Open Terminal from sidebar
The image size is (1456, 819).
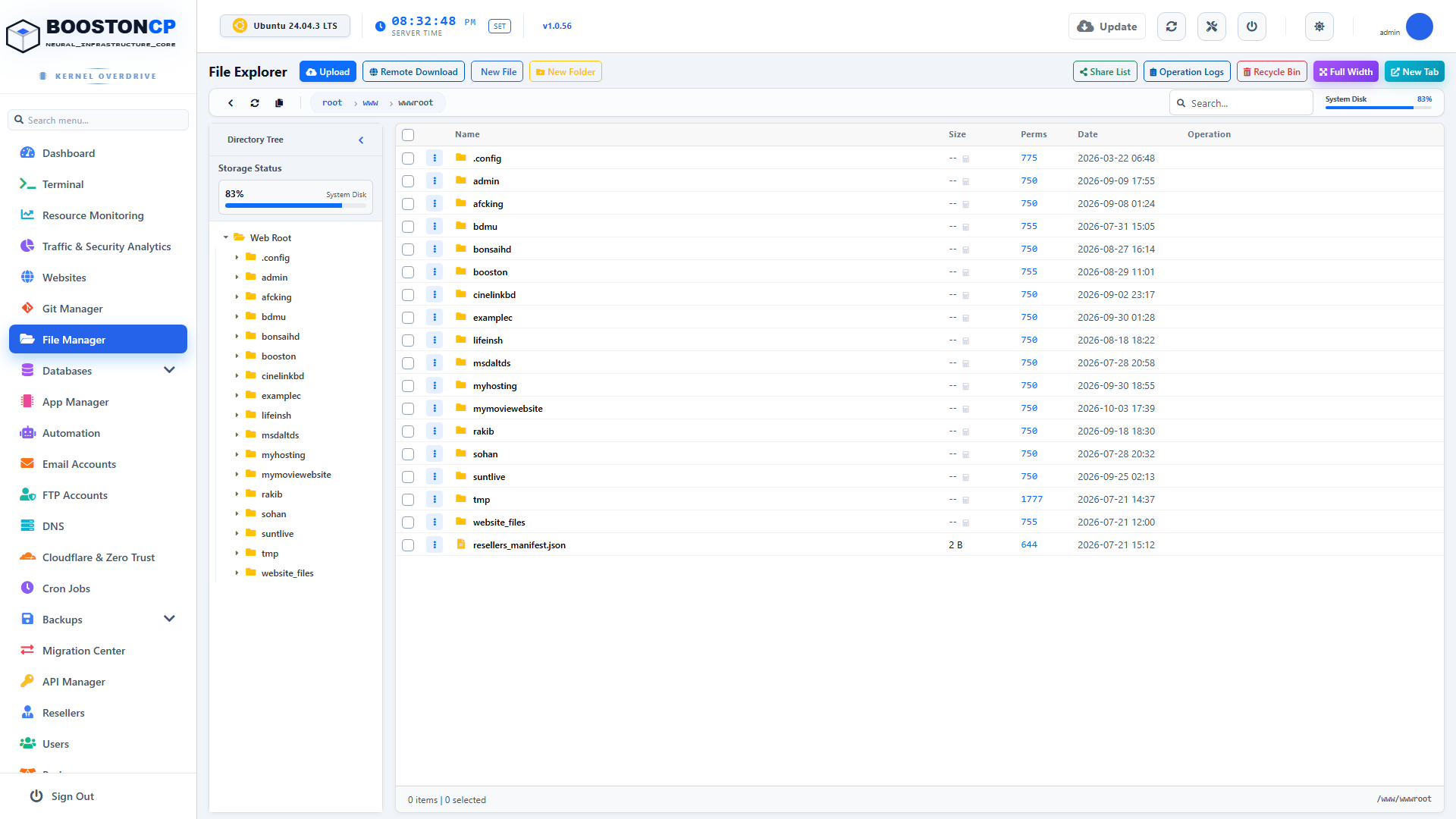pyautogui.click(x=98, y=184)
